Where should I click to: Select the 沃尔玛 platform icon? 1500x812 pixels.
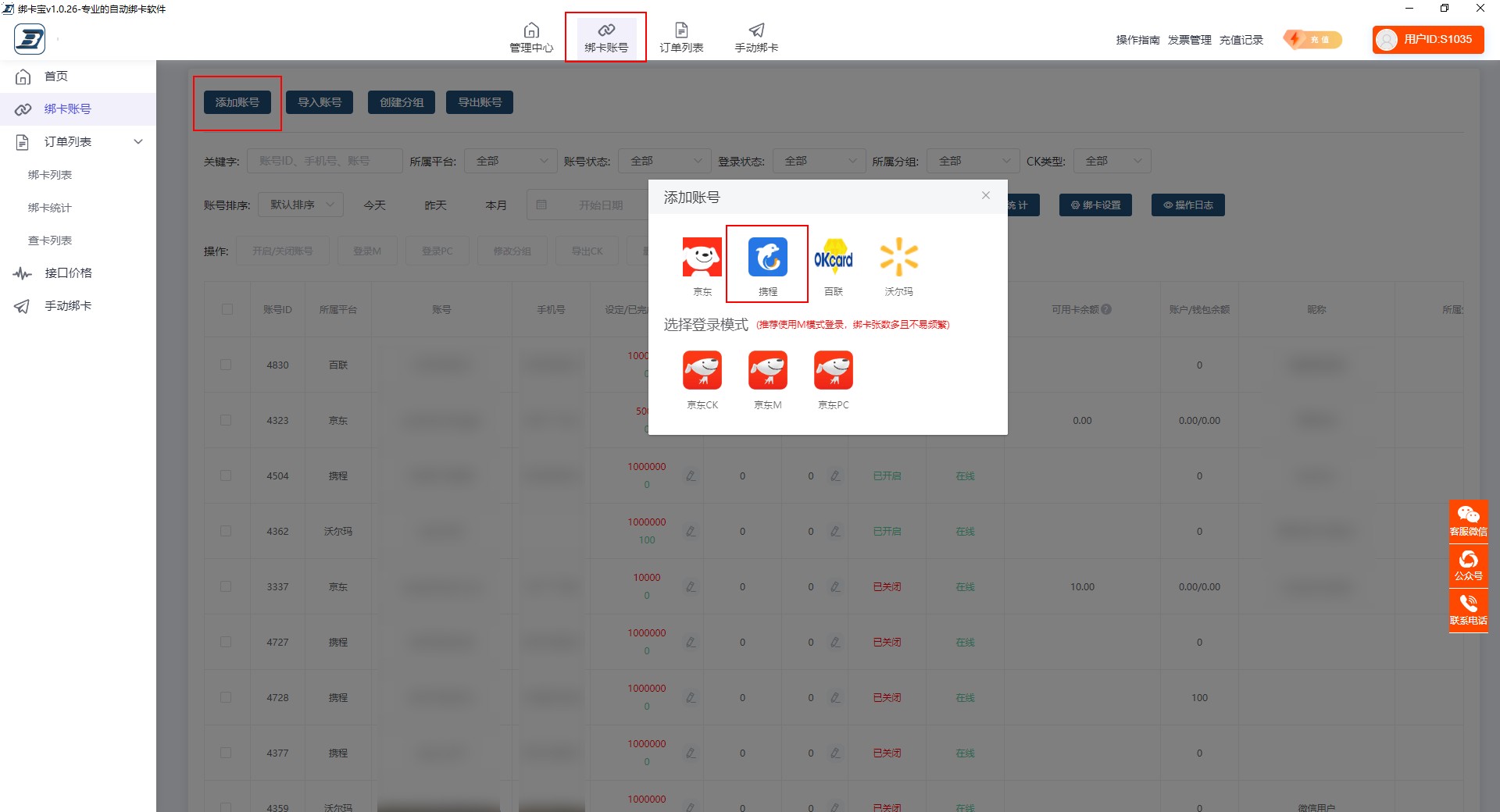click(x=898, y=258)
